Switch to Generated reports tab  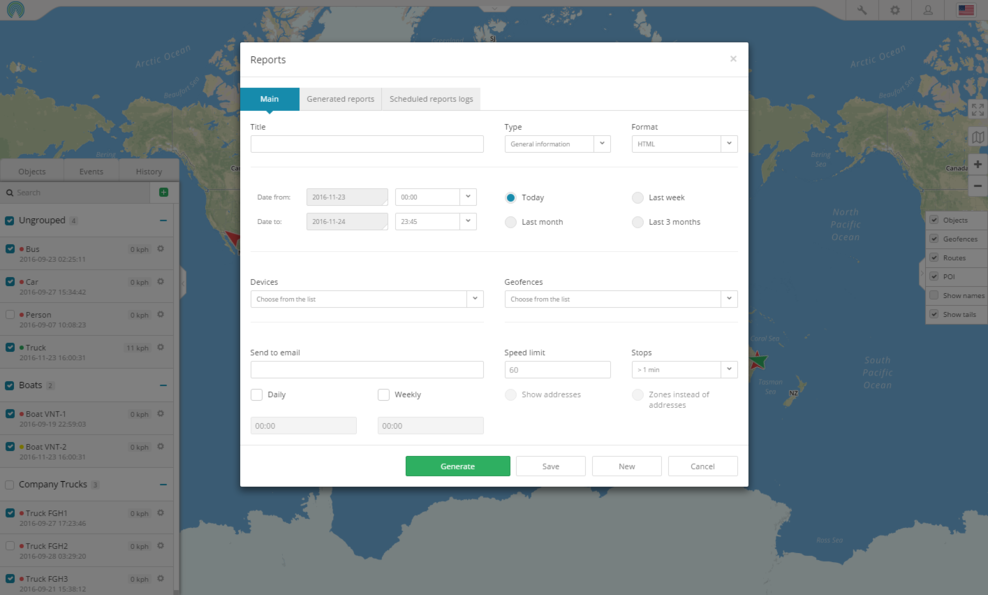click(340, 99)
